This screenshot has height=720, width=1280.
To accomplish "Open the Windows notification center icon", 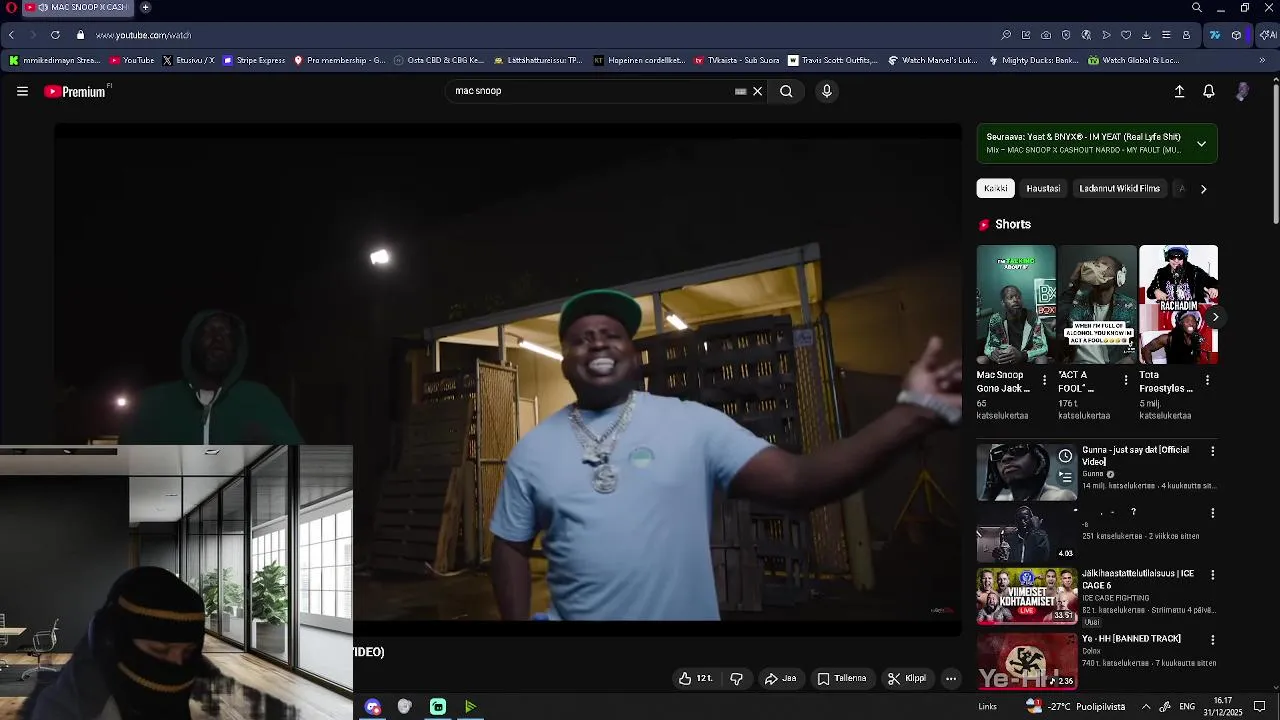I will click(x=1260, y=706).
